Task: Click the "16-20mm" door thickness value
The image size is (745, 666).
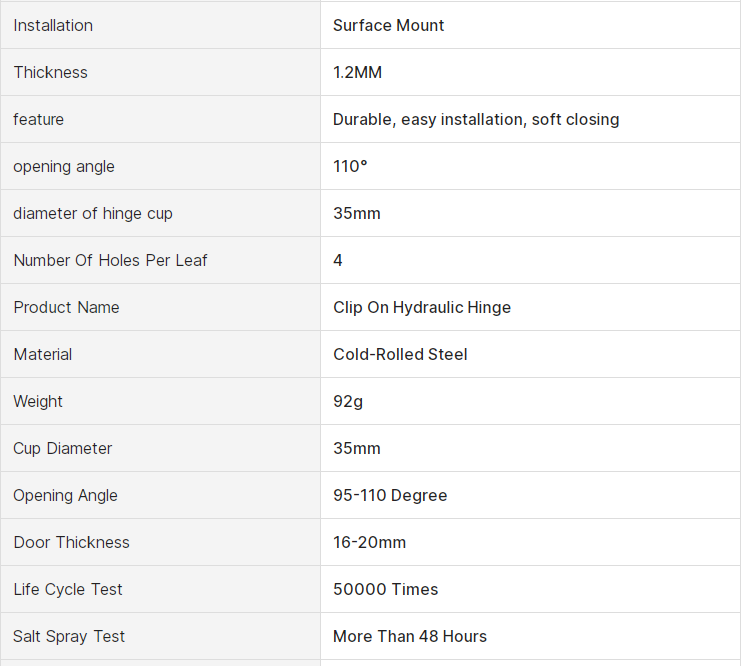Action: pos(369,542)
